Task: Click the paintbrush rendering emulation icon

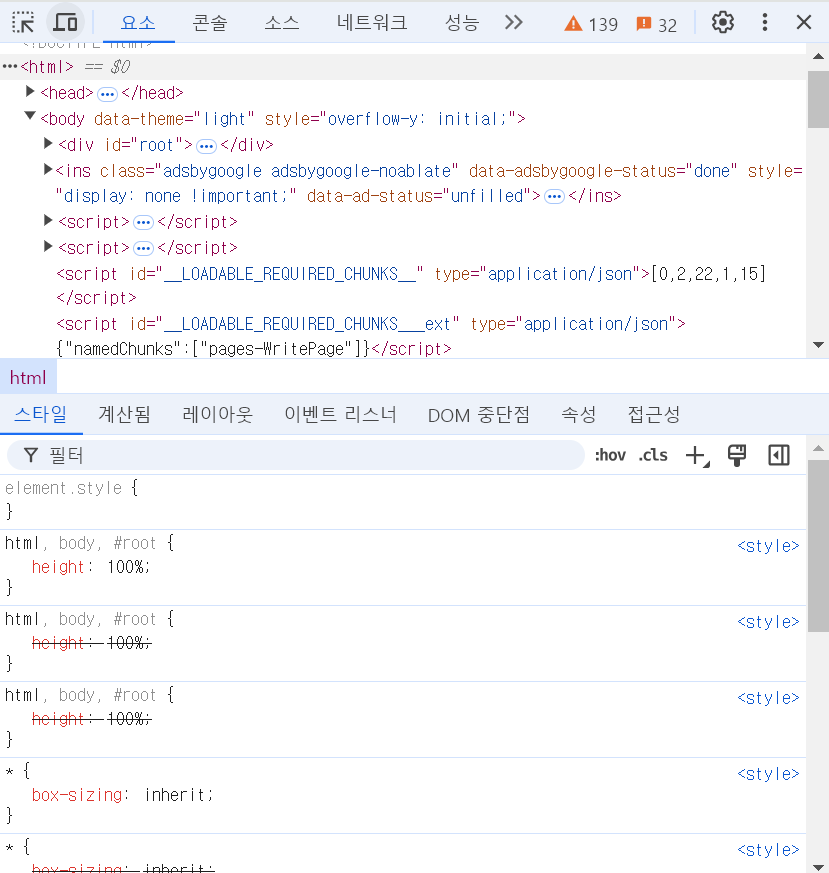Action: coord(737,455)
